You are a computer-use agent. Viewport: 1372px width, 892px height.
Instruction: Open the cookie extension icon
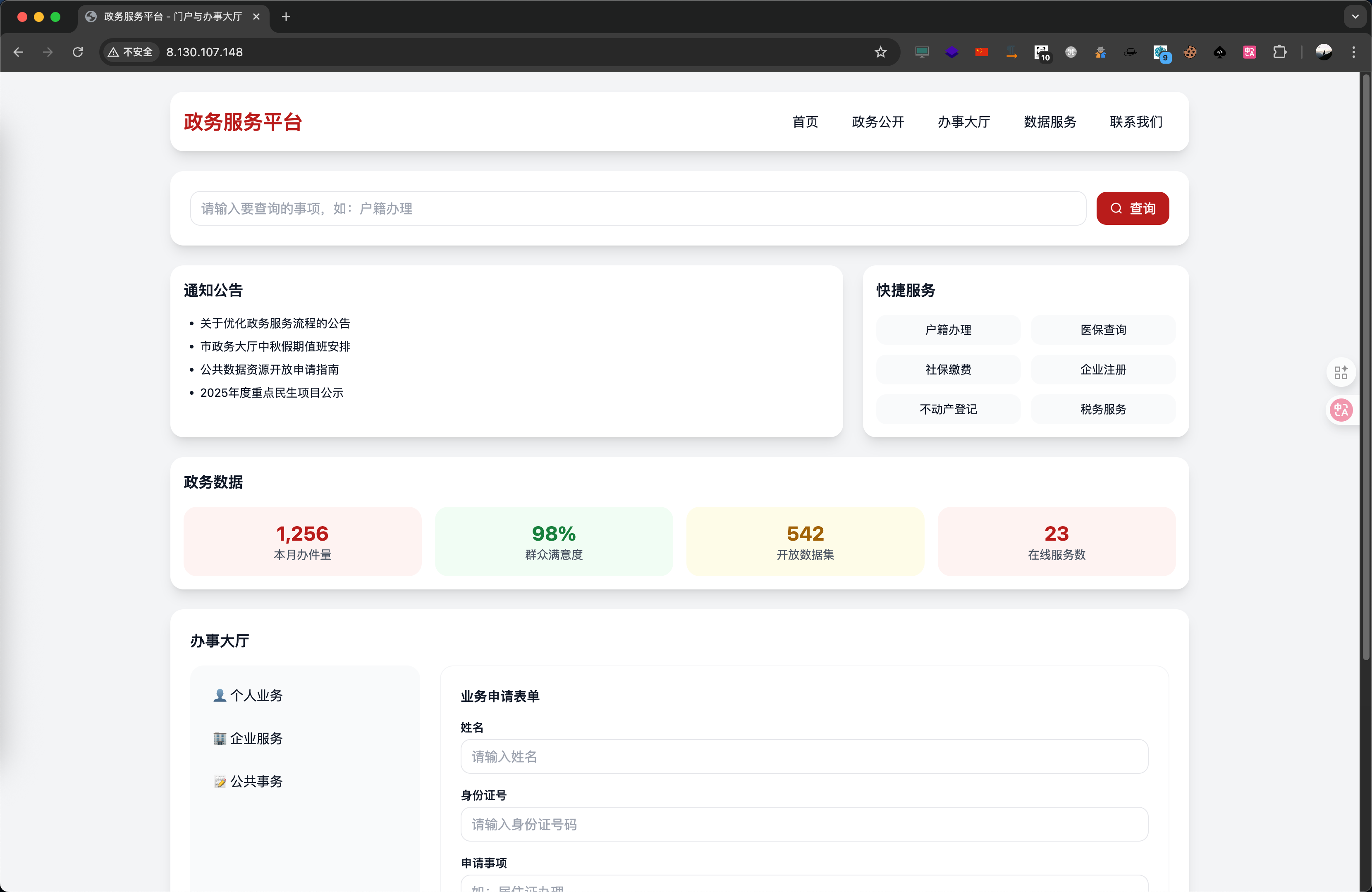pyautogui.click(x=1190, y=52)
